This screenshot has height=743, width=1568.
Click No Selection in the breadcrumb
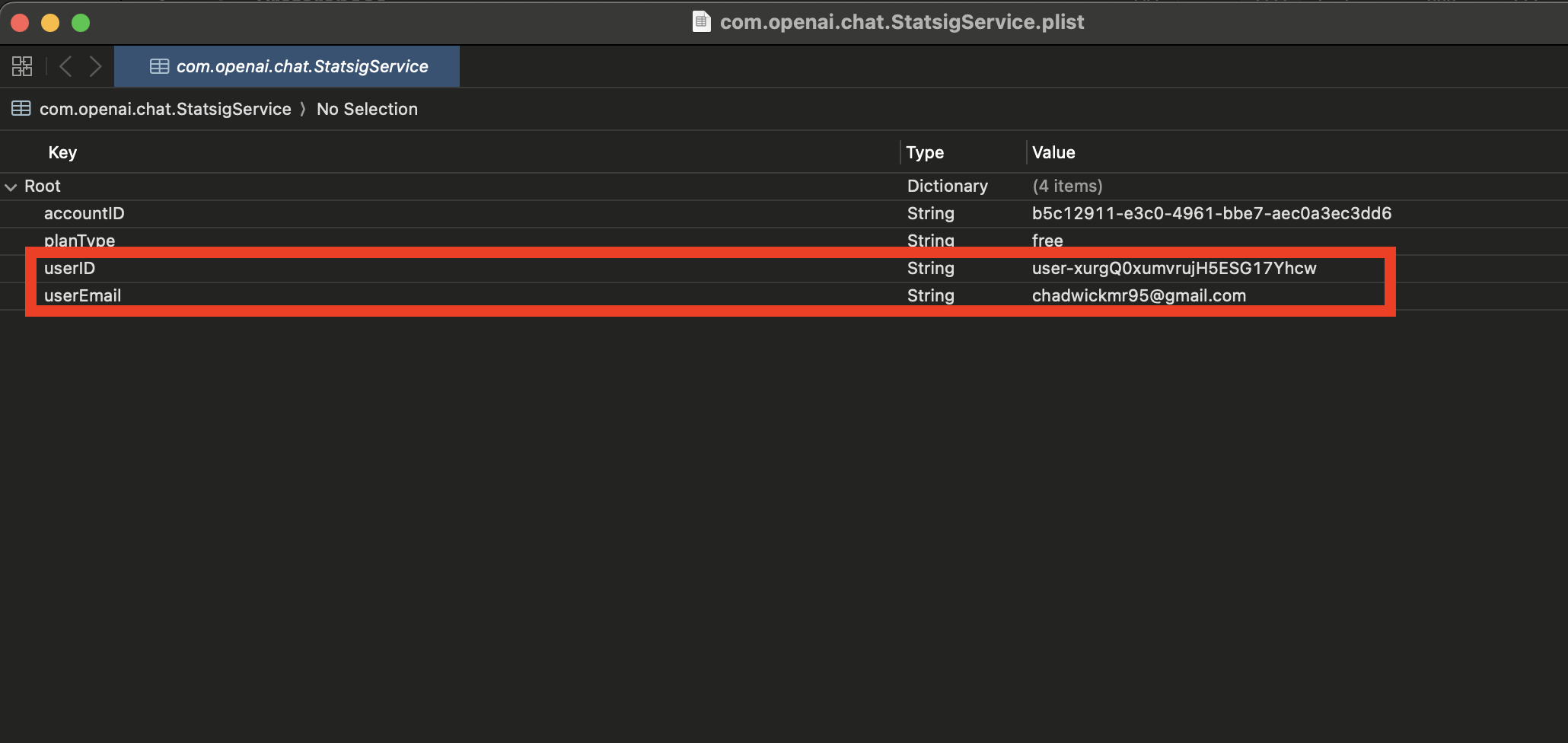[367, 109]
